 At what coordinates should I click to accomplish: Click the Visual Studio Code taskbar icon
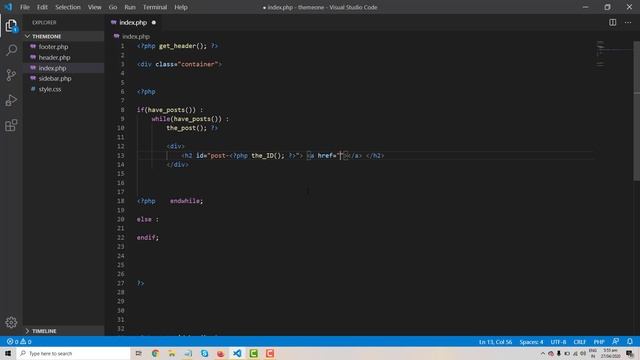coord(237,353)
